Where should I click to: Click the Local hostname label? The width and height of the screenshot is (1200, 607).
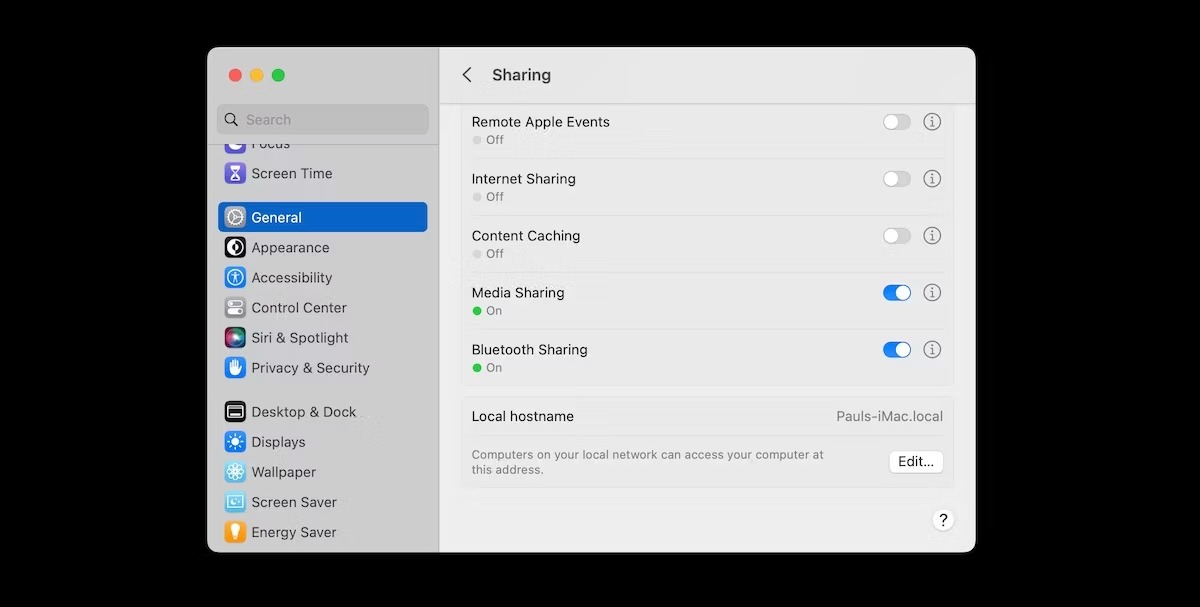[523, 416]
